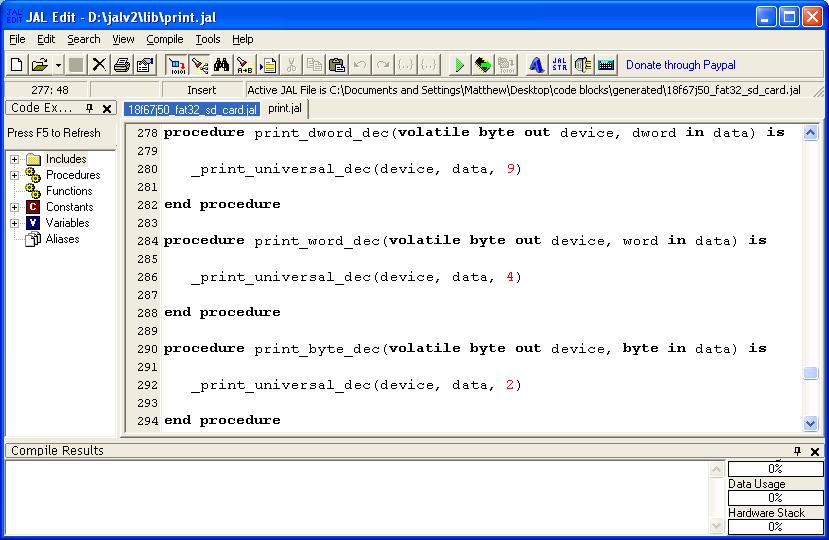The width and height of the screenshot is (829, 540).
Task: Select the Procedures tree item label
Action: (73, 175)
